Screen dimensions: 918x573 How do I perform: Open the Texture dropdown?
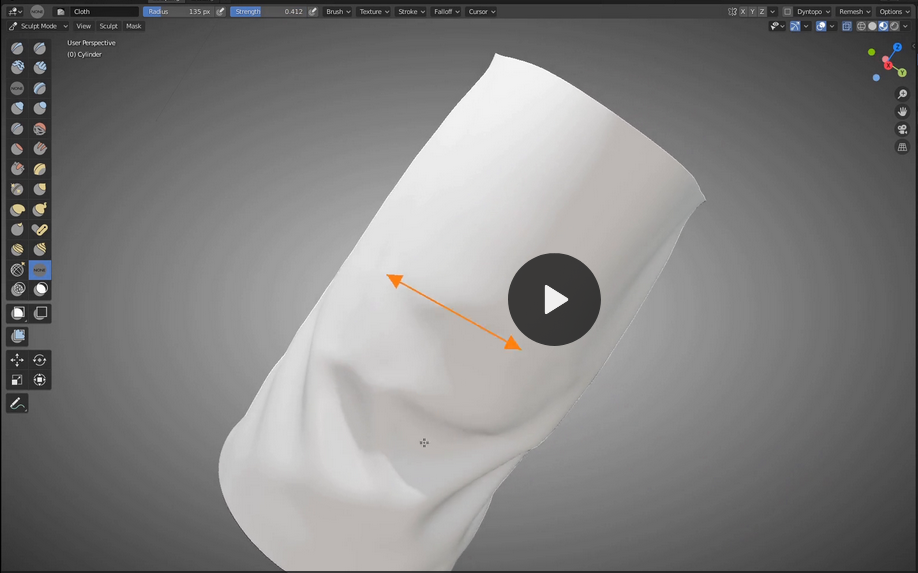coord(374,12)
